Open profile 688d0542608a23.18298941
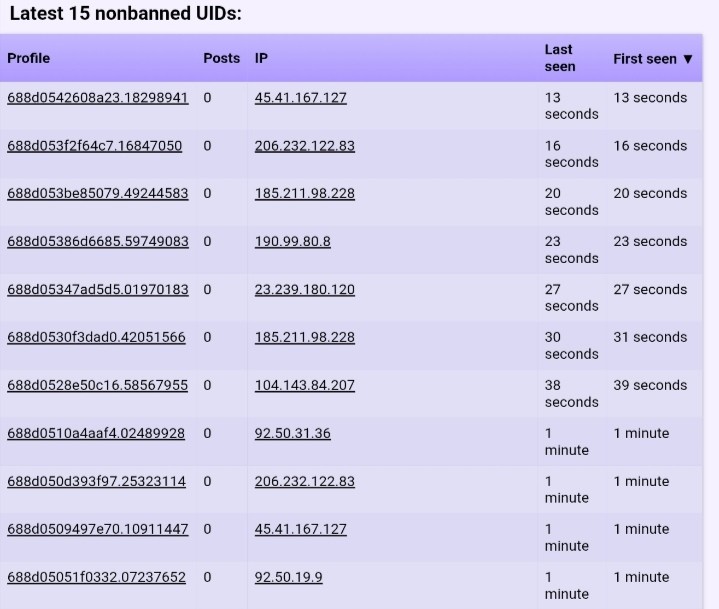719x609 pixels. pos(97,98)
